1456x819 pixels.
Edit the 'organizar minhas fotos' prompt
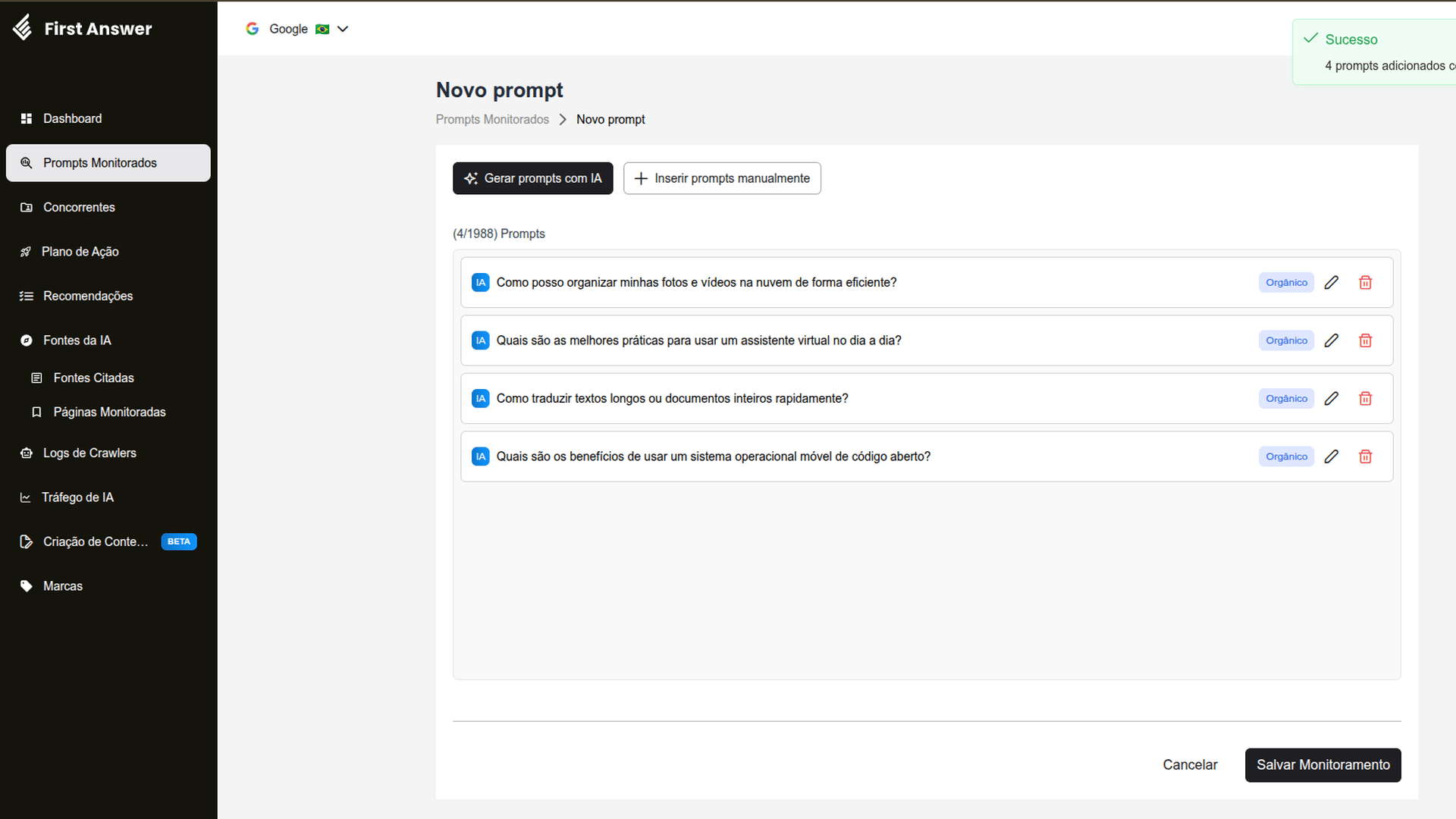(1332, 283)
